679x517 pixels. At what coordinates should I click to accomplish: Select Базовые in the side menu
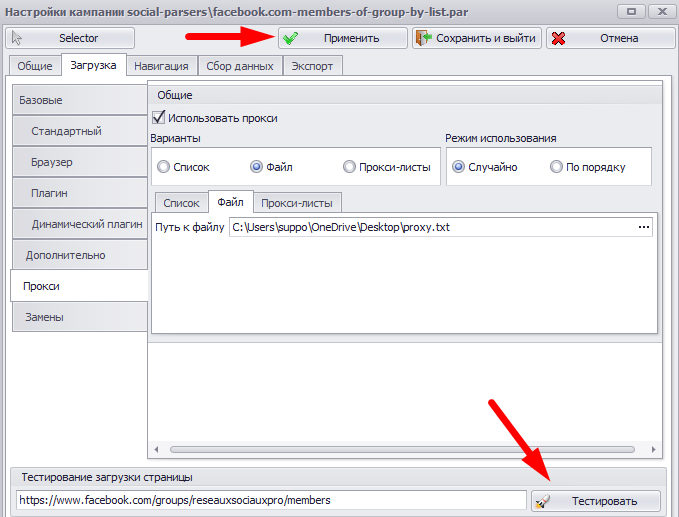point(80,100)
